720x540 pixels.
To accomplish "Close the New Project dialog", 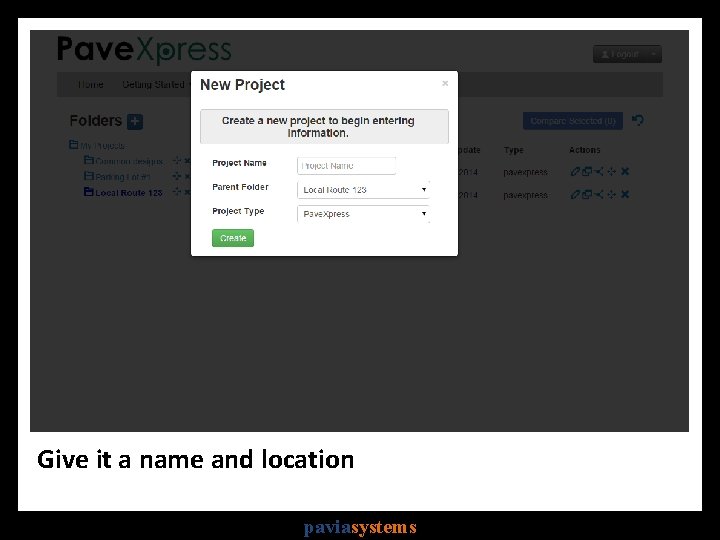I will [445, 83].
